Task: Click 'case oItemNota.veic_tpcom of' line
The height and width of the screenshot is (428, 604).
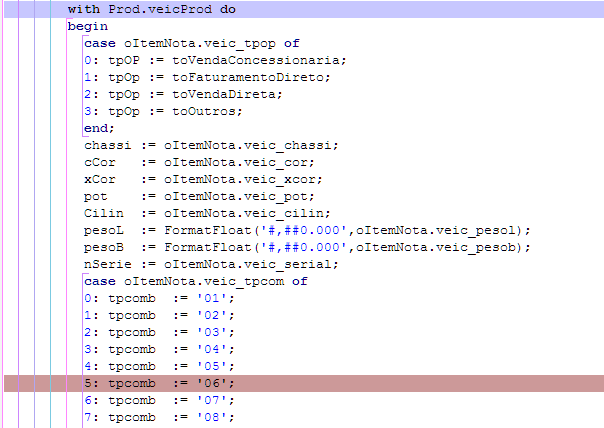Action: 196,281
